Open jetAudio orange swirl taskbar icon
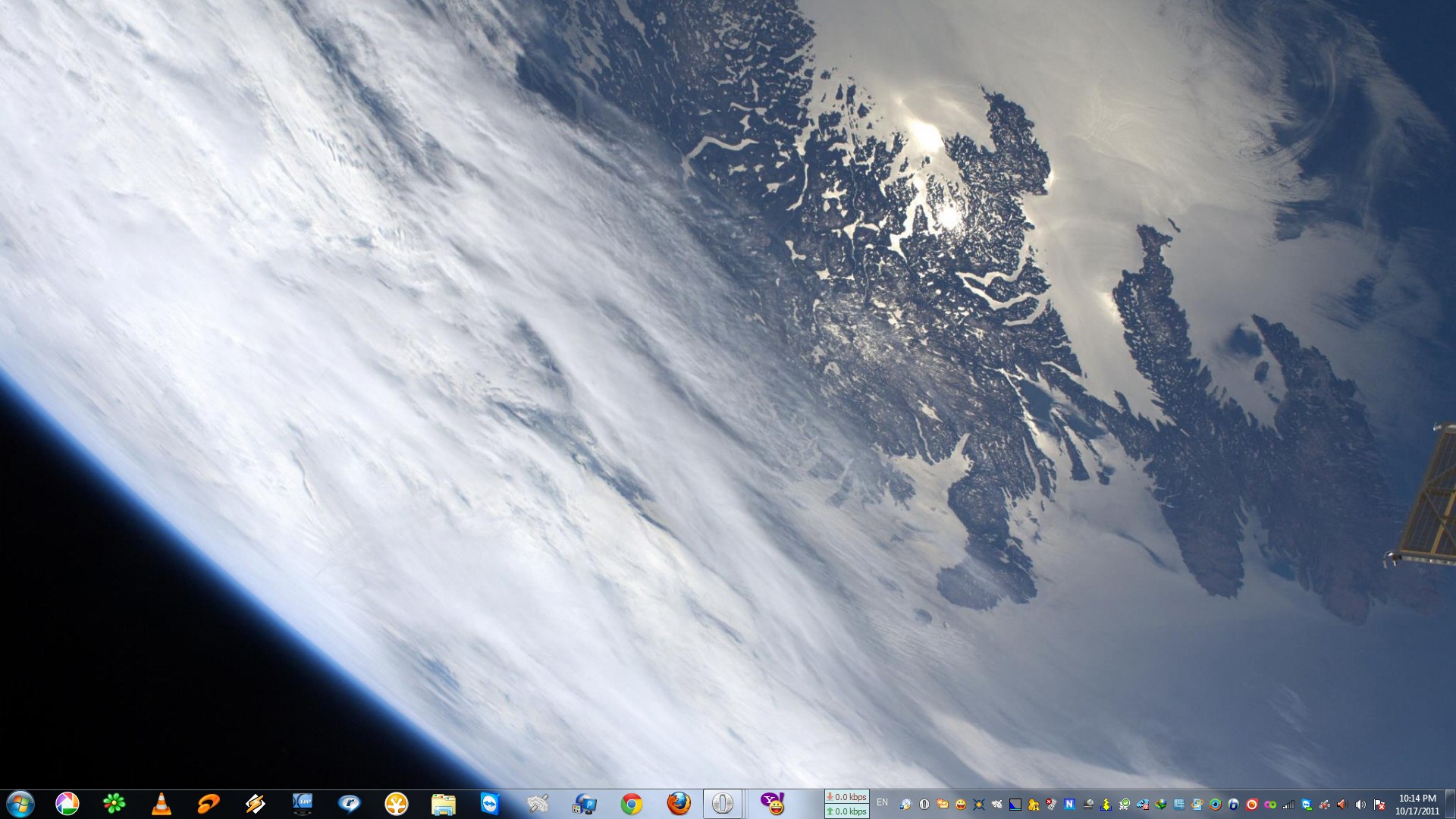The height and width of the screenshot is (819, 1456). (209, 804)
